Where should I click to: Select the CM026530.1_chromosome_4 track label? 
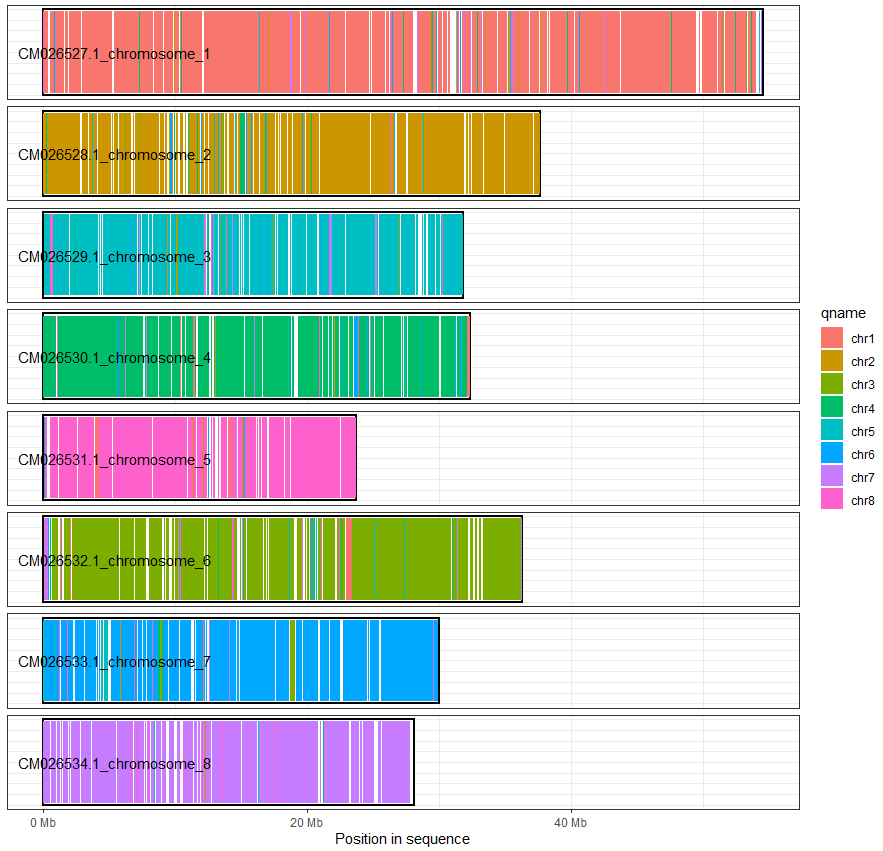tap(114, 358)
